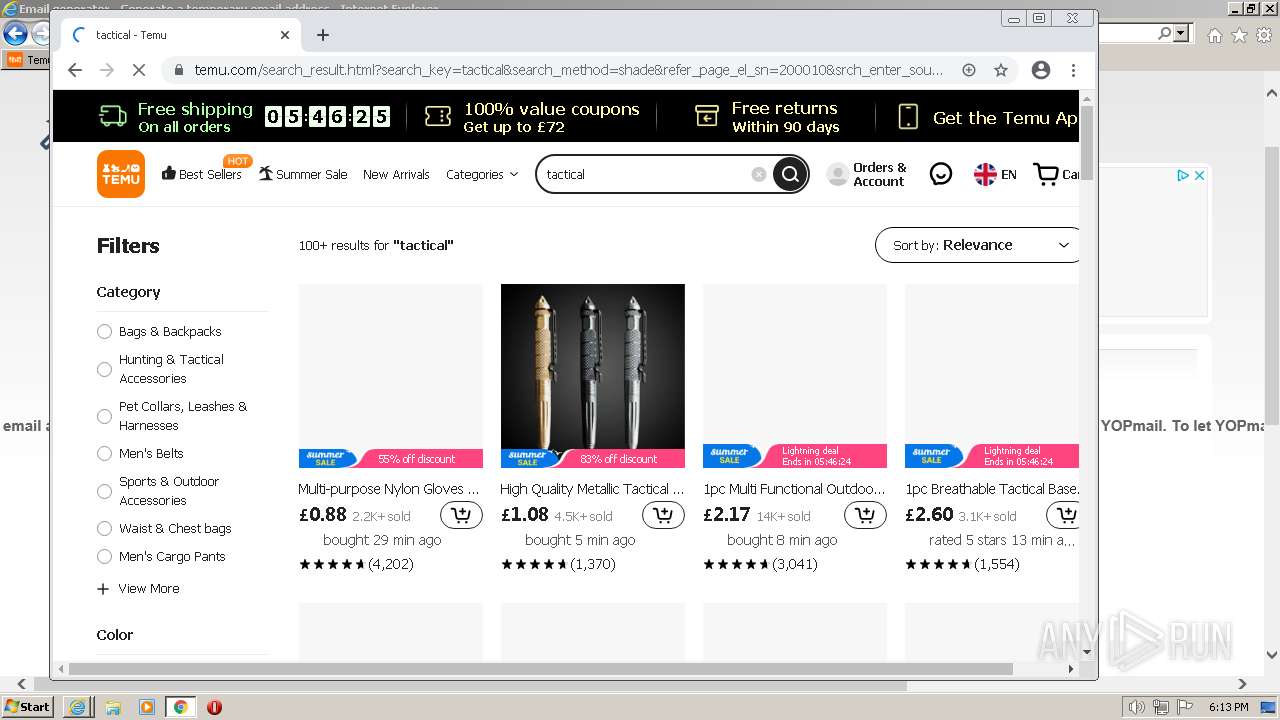Click Free shipping banner
Image resolution: width=1280 pixels, height=720 pixels.
tap(176, 117)
